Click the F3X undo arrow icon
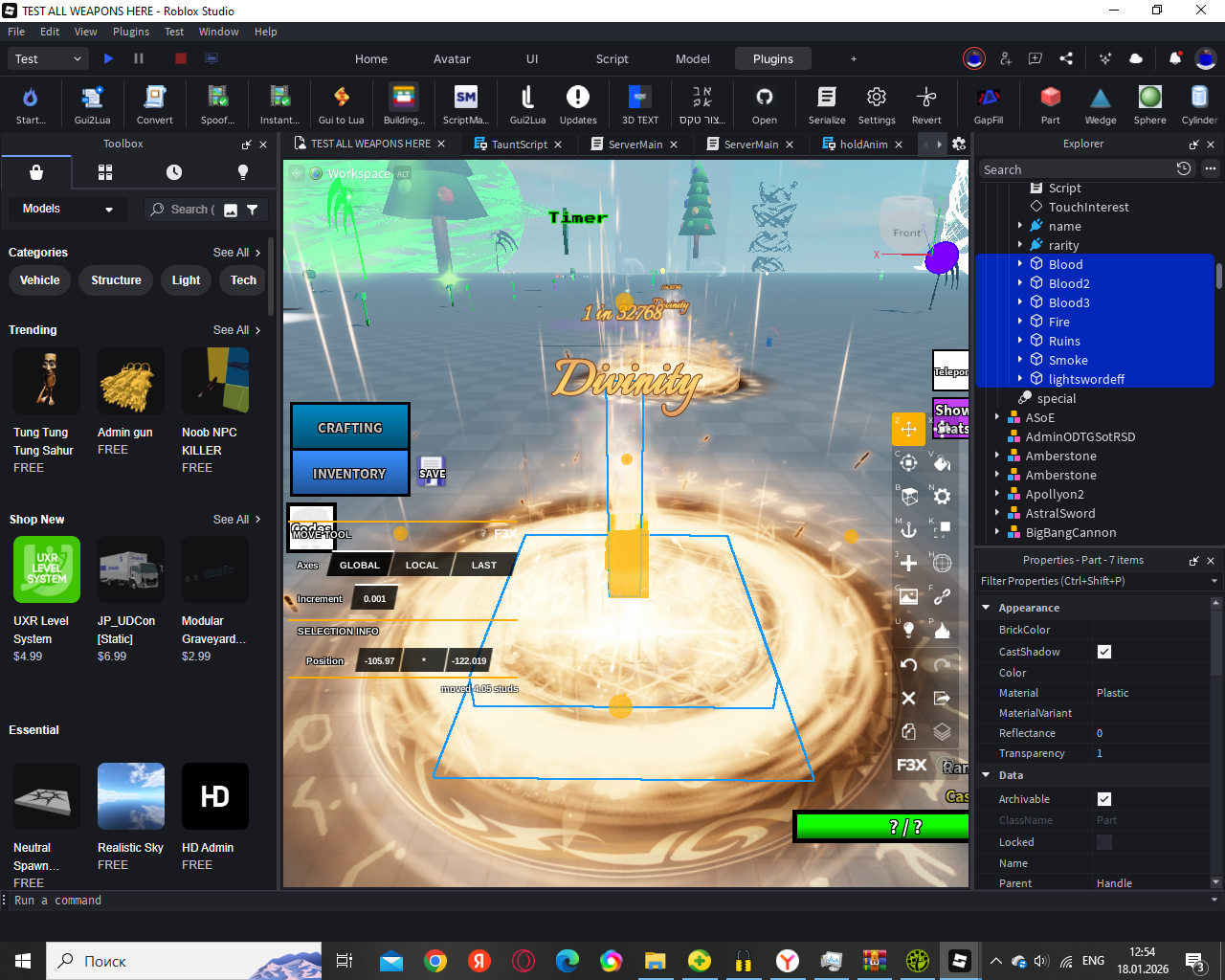The image size is (1225, 980). [x=908, y=664]
